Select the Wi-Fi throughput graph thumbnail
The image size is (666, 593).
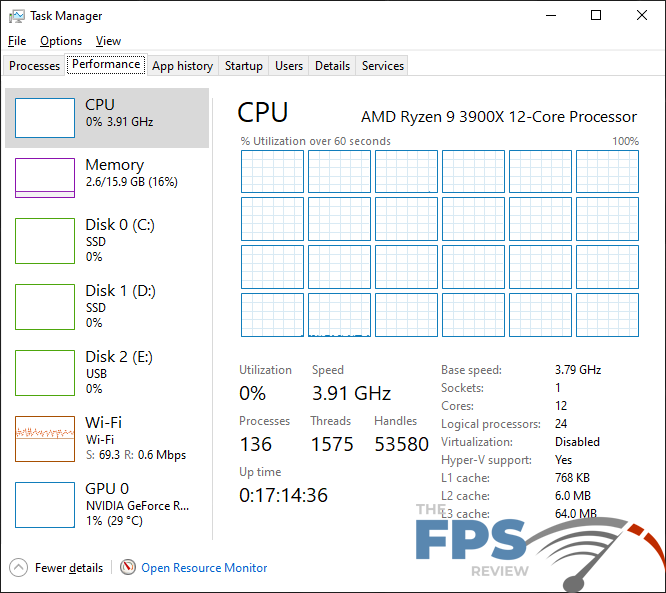[x=45, y=439]
